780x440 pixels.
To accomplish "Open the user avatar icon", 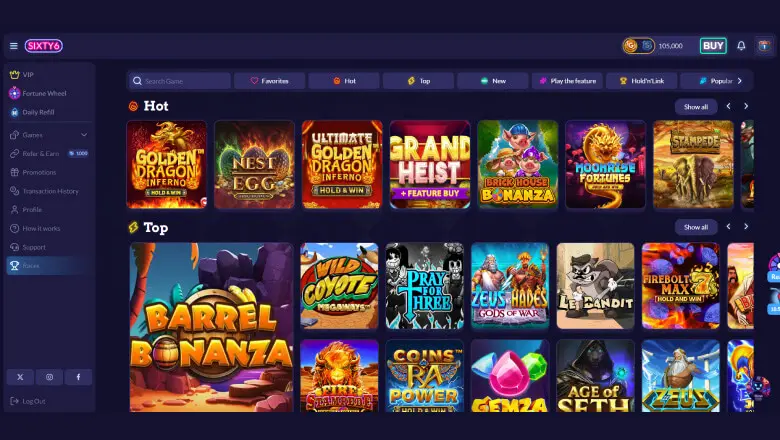I will 765,46.
